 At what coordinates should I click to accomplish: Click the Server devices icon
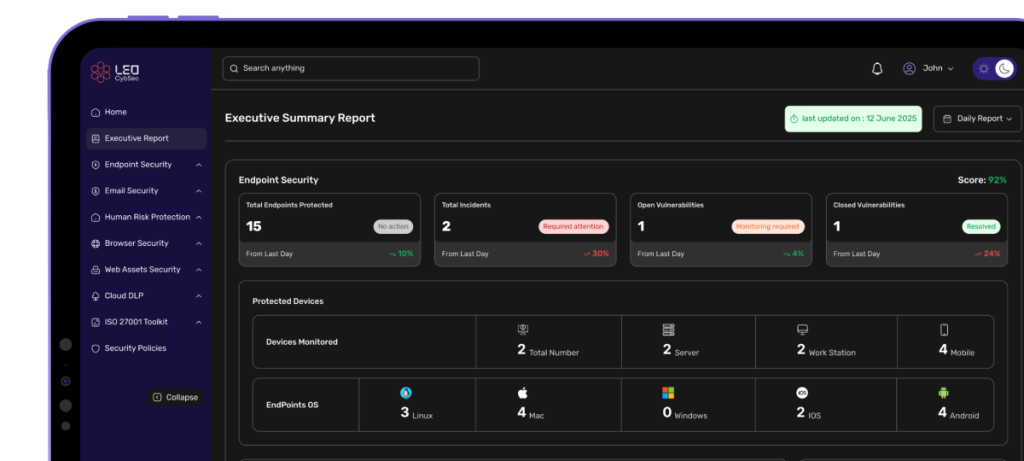coord(668,330)
